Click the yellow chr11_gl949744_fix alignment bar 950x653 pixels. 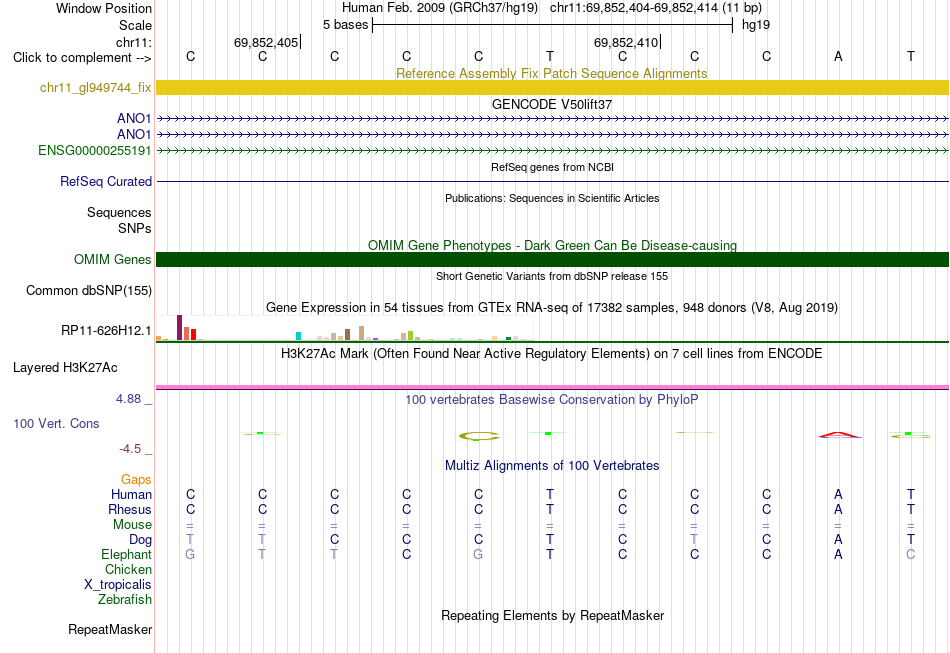click(552, 88)
